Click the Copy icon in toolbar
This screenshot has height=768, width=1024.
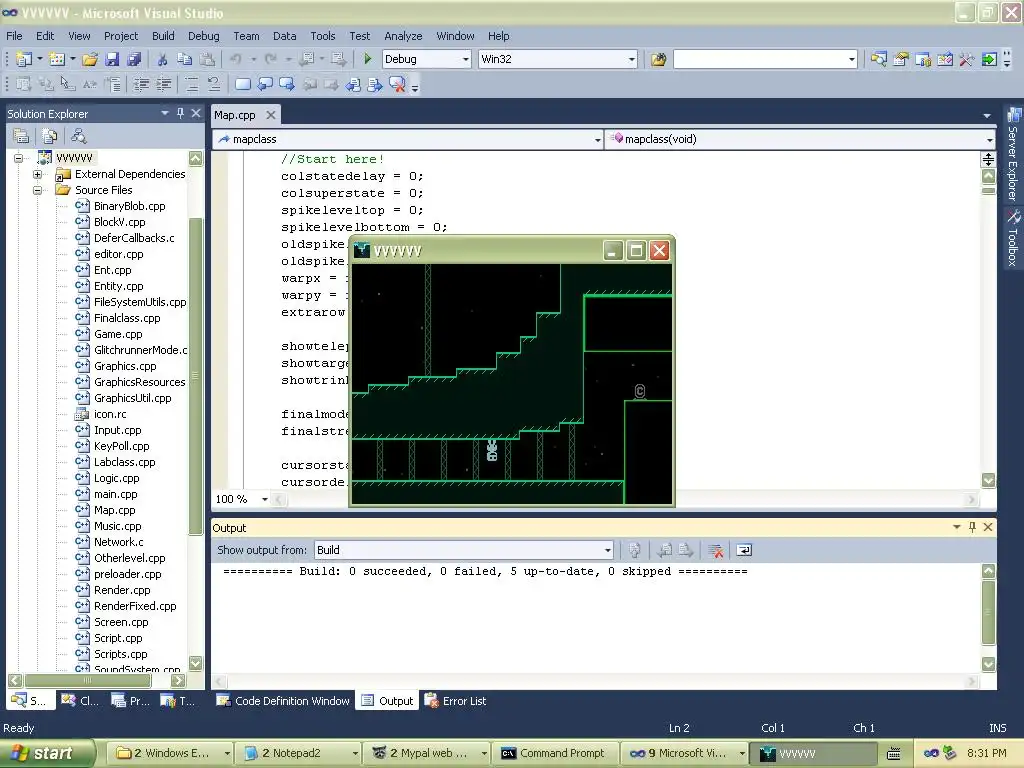coord(185,59)
